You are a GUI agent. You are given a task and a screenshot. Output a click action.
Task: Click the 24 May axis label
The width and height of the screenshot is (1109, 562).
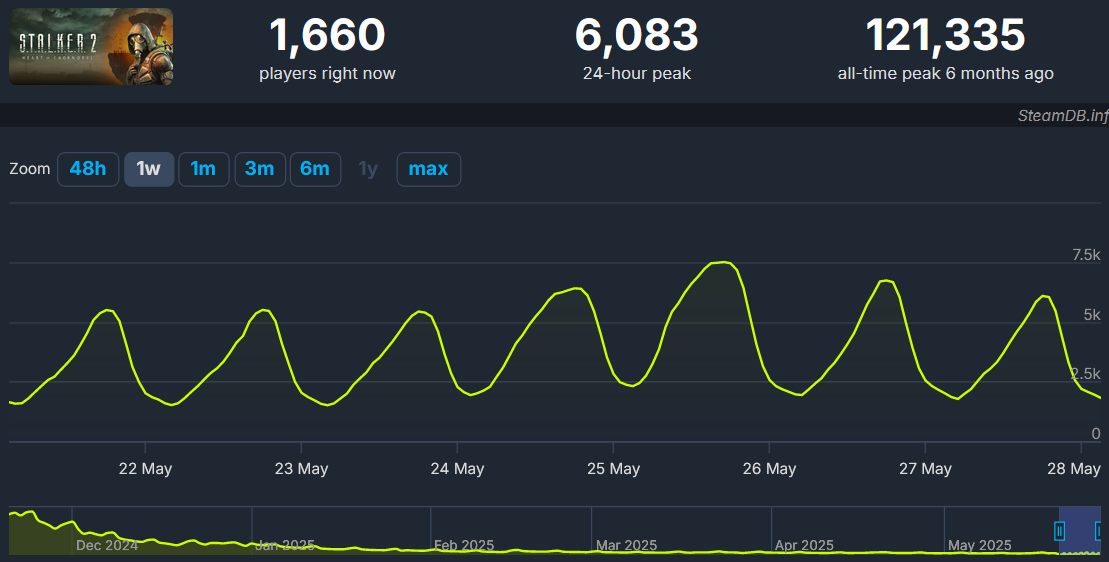(x=457, y=469)
